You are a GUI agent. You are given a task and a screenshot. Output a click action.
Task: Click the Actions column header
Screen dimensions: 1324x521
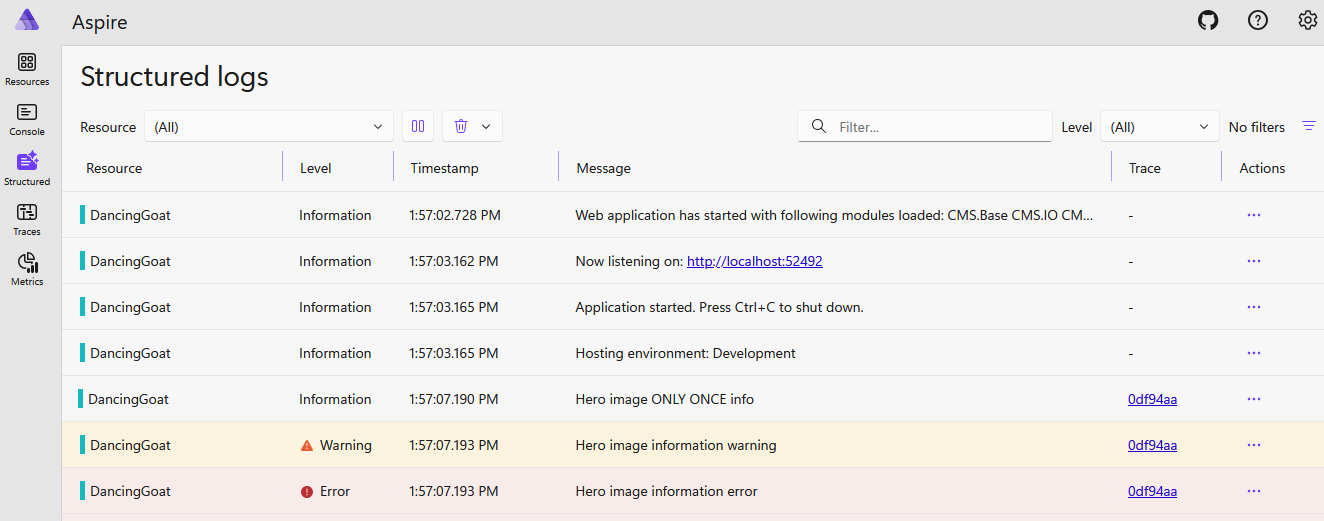[1262, 168]
